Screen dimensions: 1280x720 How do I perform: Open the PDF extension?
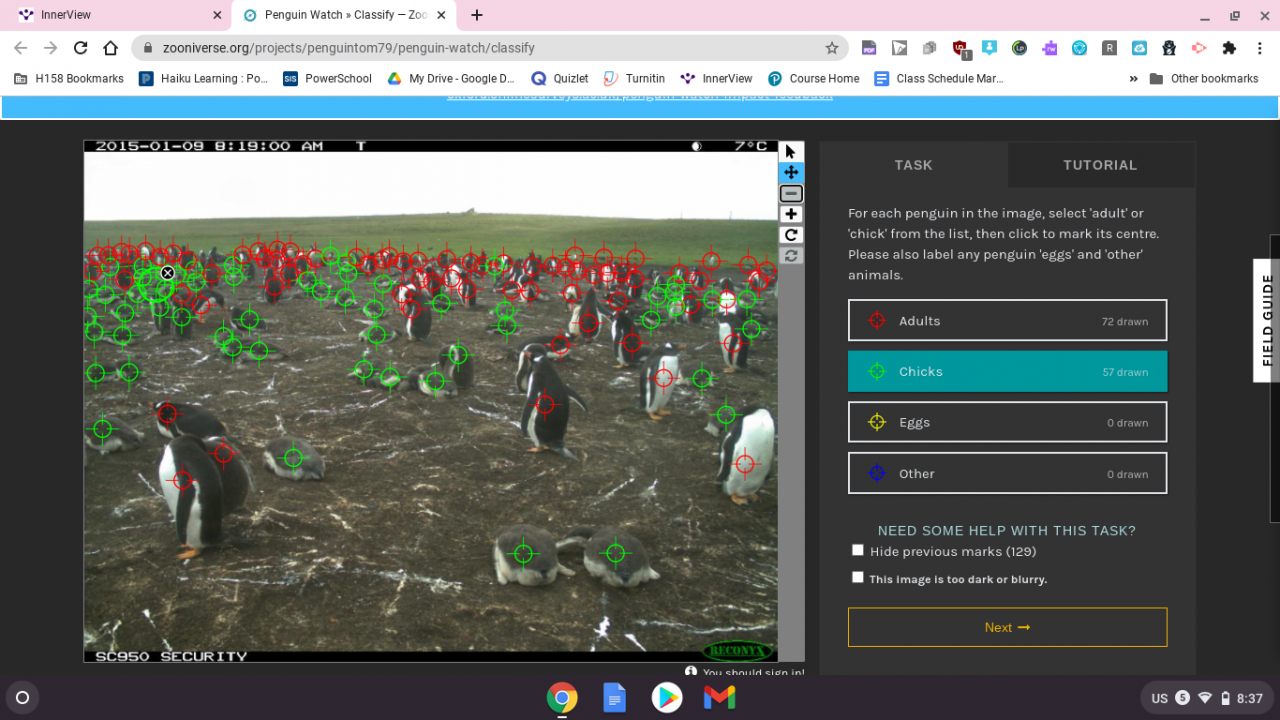click(869, 48)
